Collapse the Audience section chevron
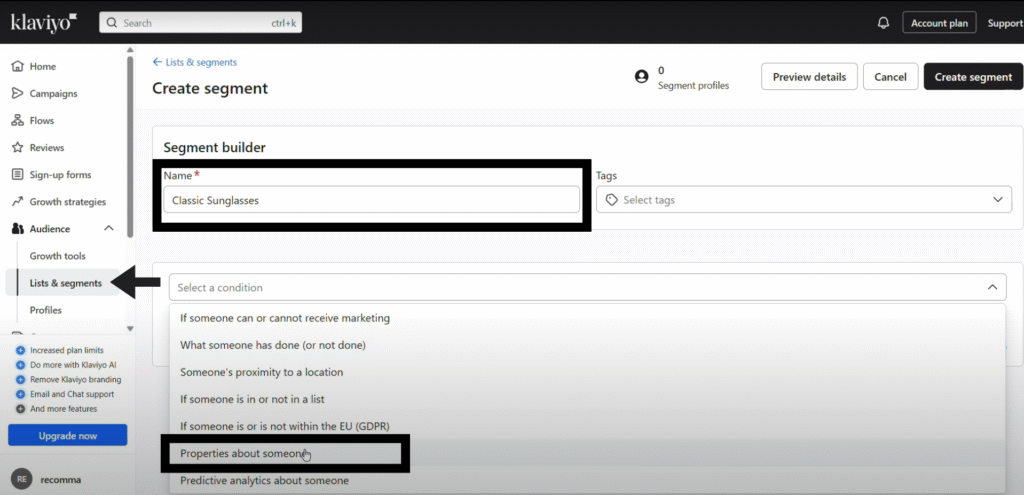Viewport: 1024px width, 495px height. point(109,229)
